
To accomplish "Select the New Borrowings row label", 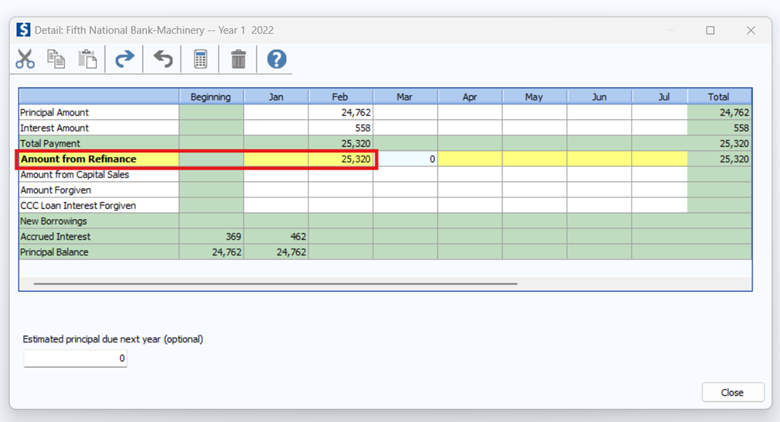I will [99, 221].
